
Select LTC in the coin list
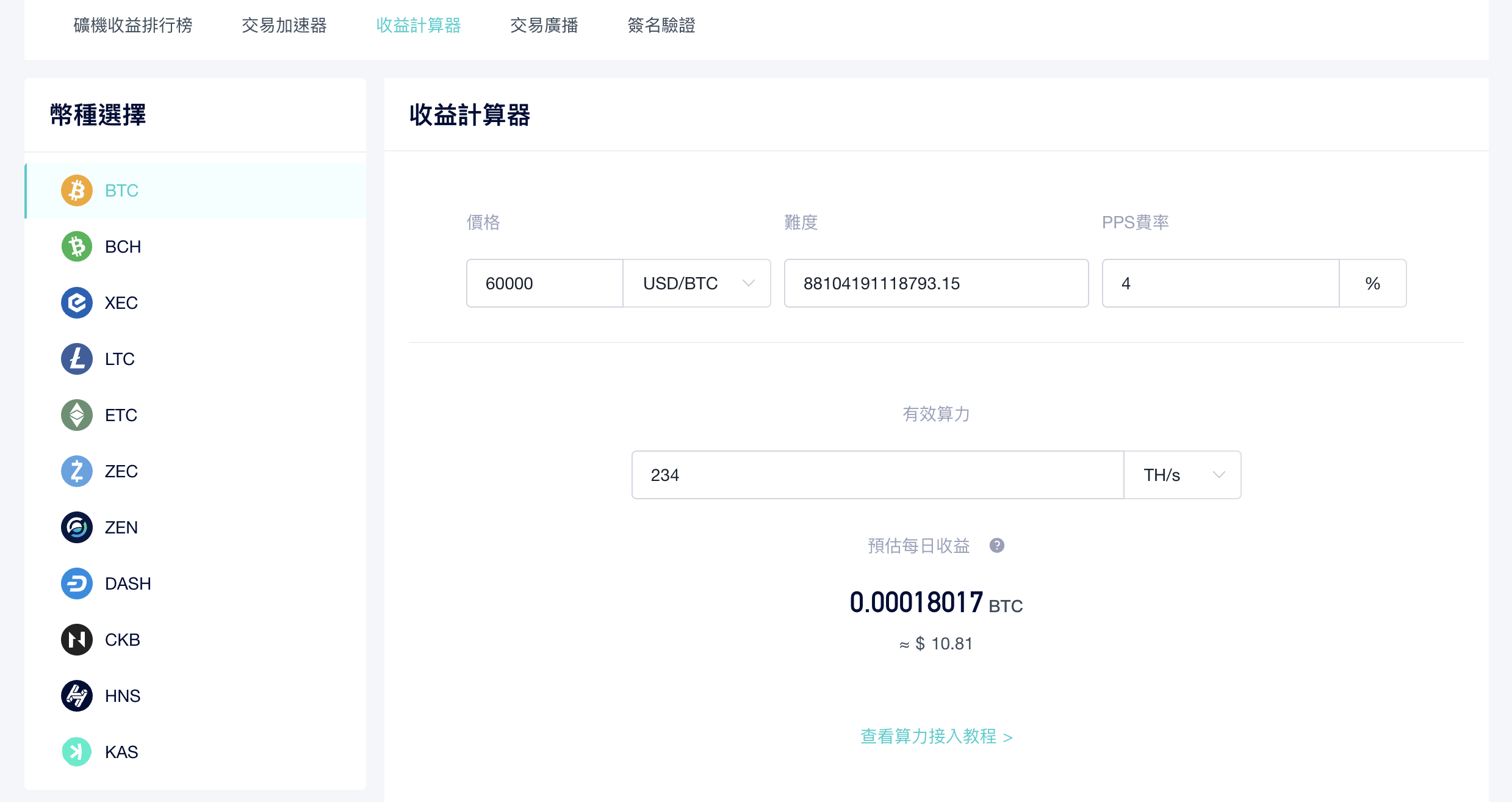click(x=195, y=359)
